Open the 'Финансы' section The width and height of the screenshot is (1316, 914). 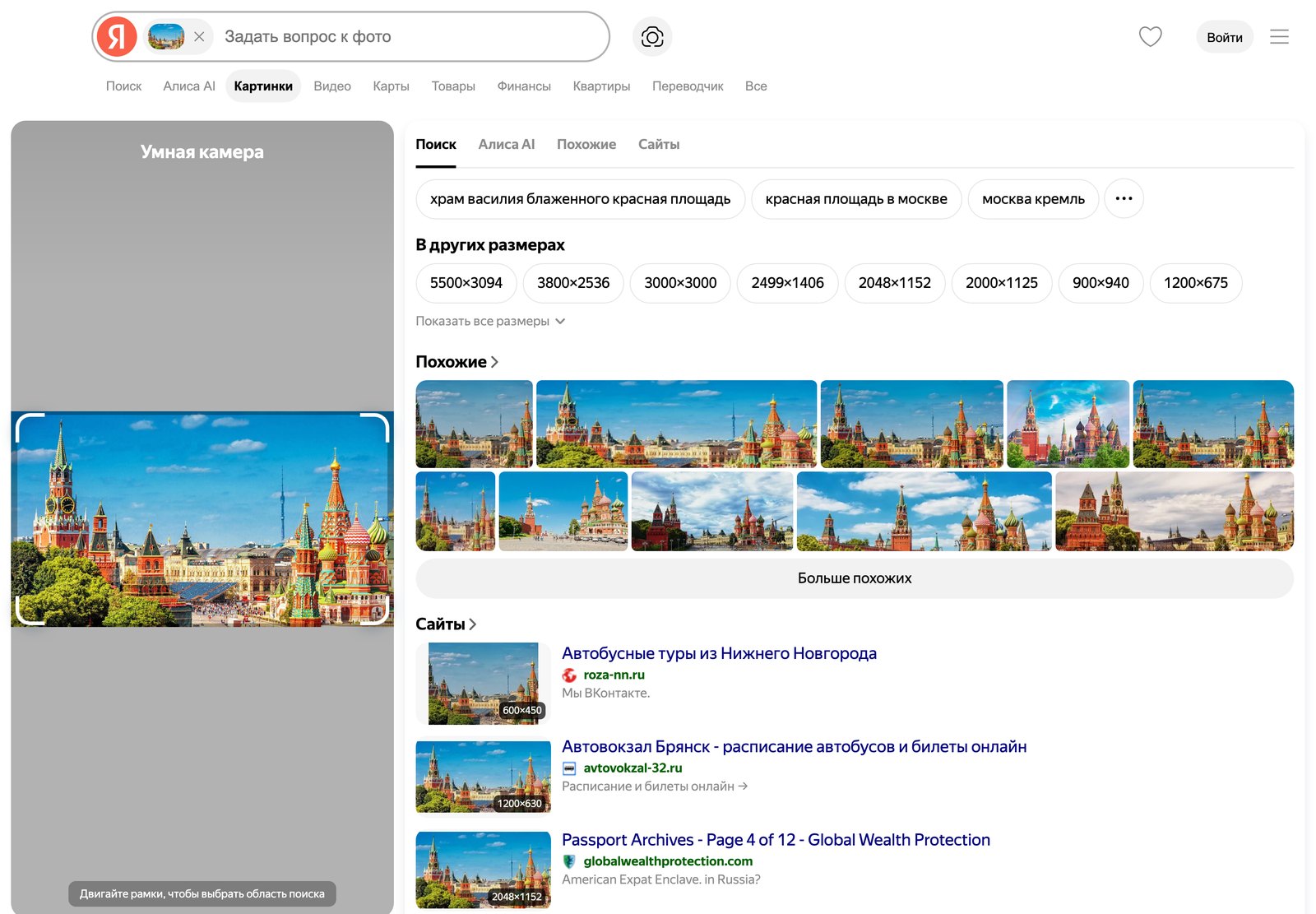pyautogui.click(x=524, y=86)
